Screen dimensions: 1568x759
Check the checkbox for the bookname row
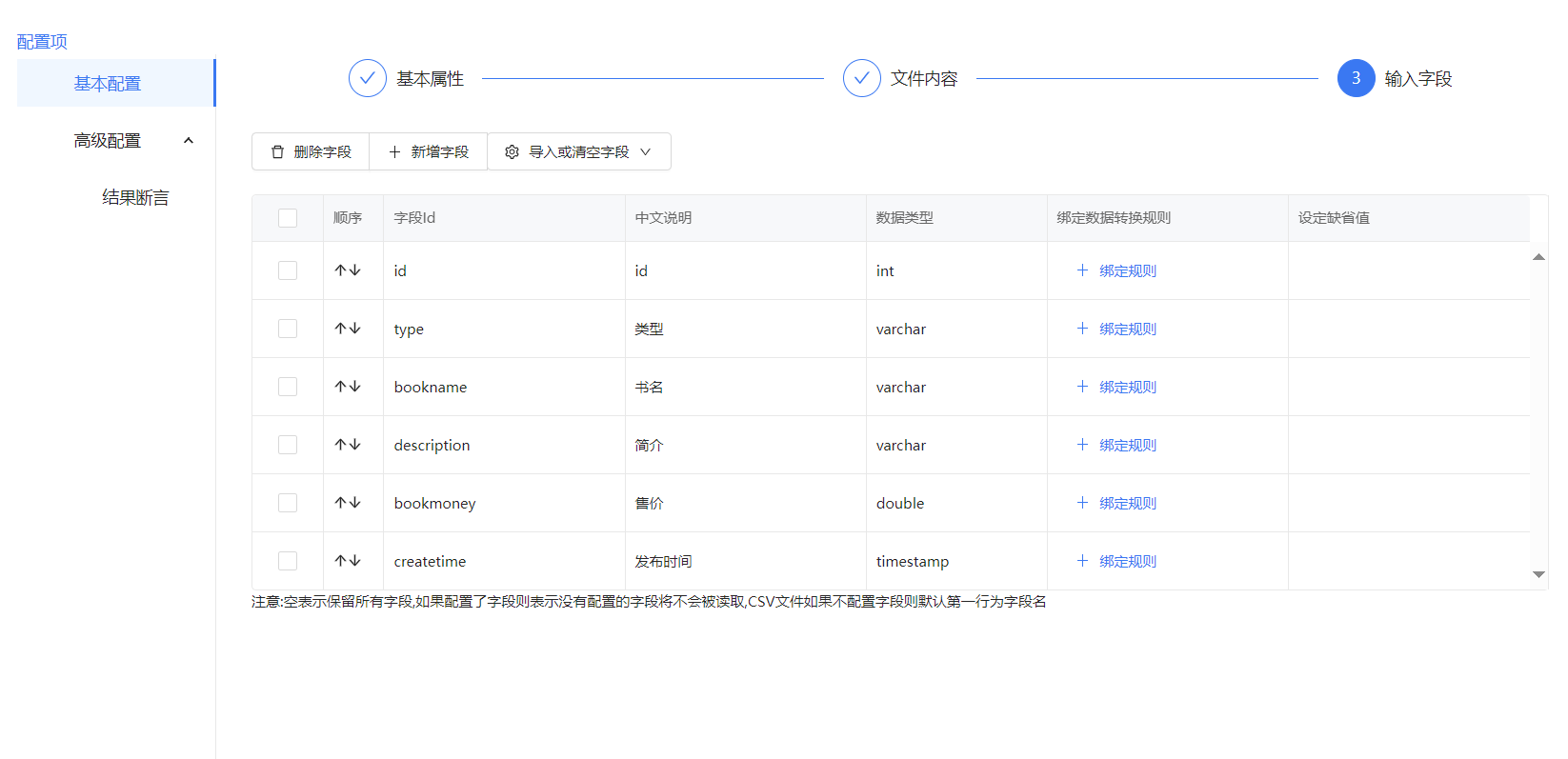point(288,387)
